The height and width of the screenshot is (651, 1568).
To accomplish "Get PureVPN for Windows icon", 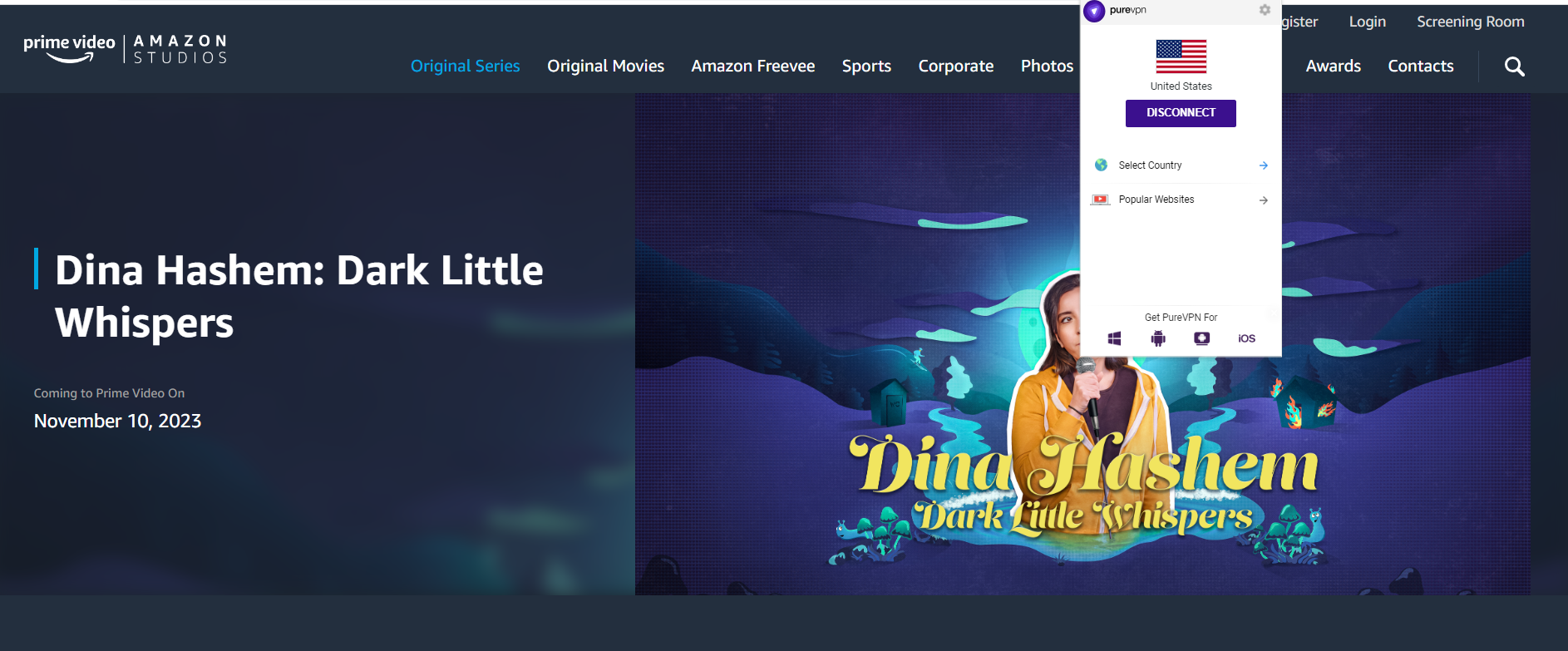I will coord(1114,338).
